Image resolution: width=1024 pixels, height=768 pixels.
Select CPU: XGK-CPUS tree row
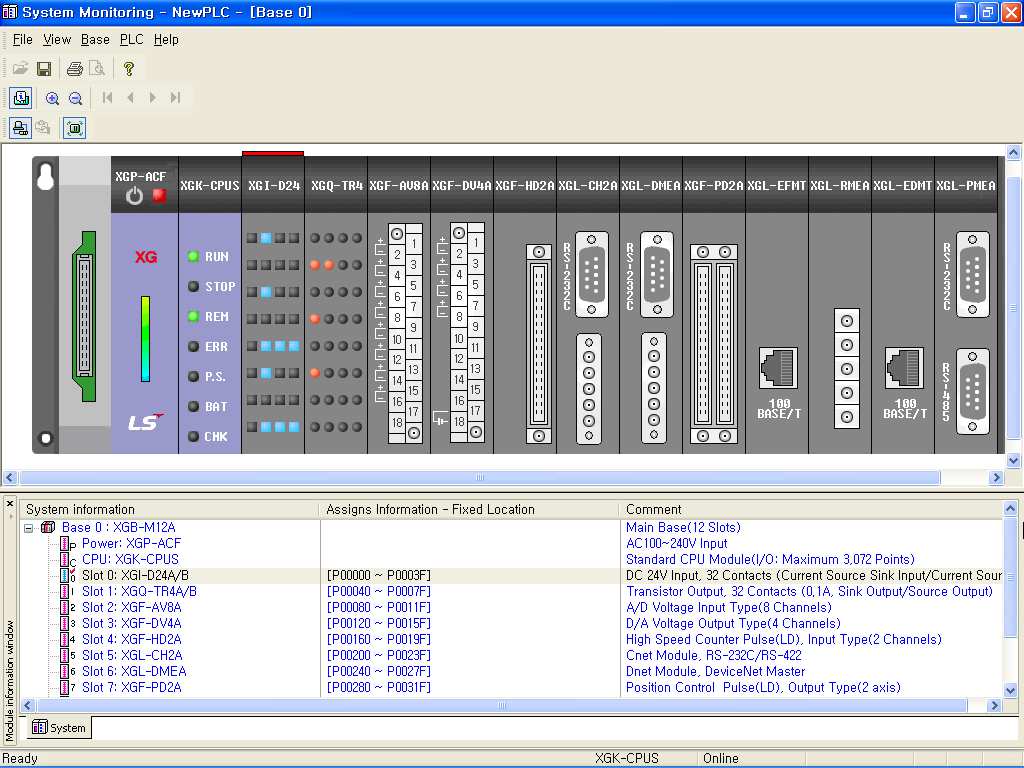[x=130, y=560]
